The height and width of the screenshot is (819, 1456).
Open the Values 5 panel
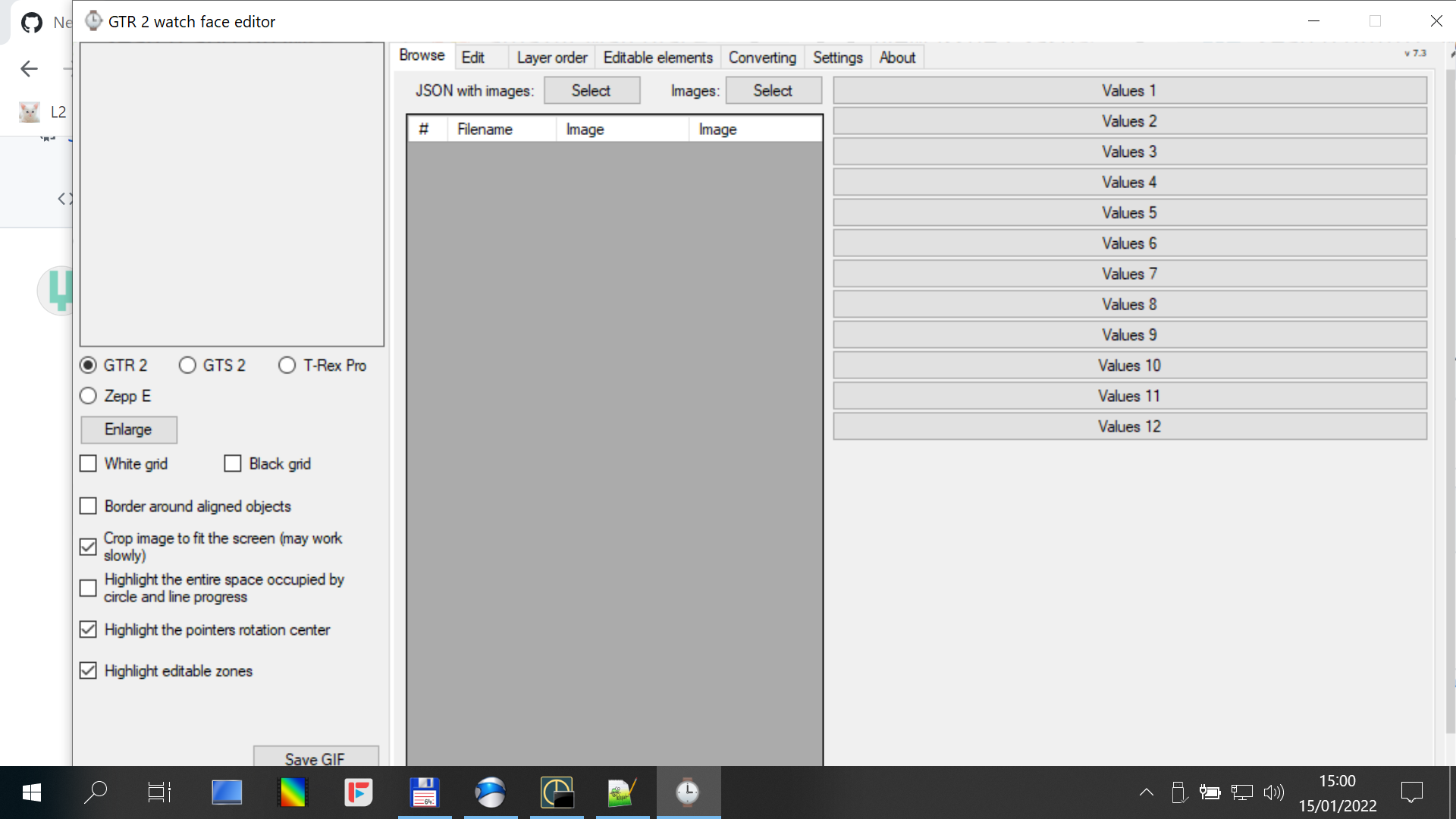point(1129,212)
